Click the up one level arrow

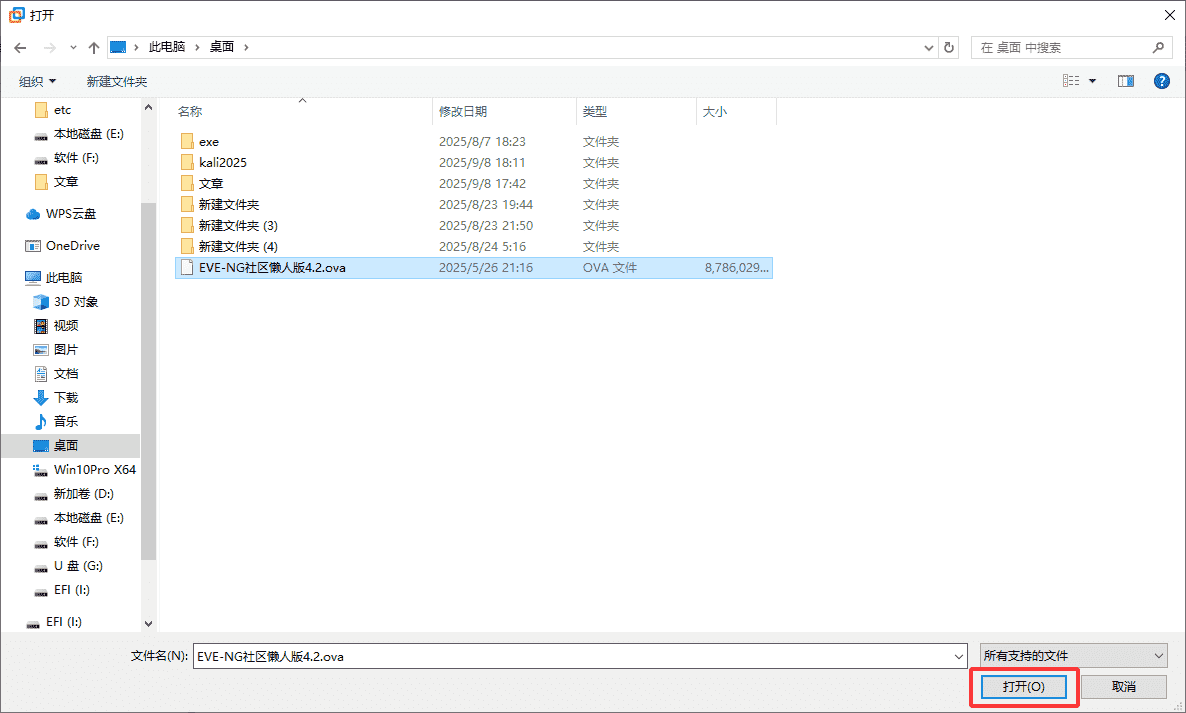point(94,47)
